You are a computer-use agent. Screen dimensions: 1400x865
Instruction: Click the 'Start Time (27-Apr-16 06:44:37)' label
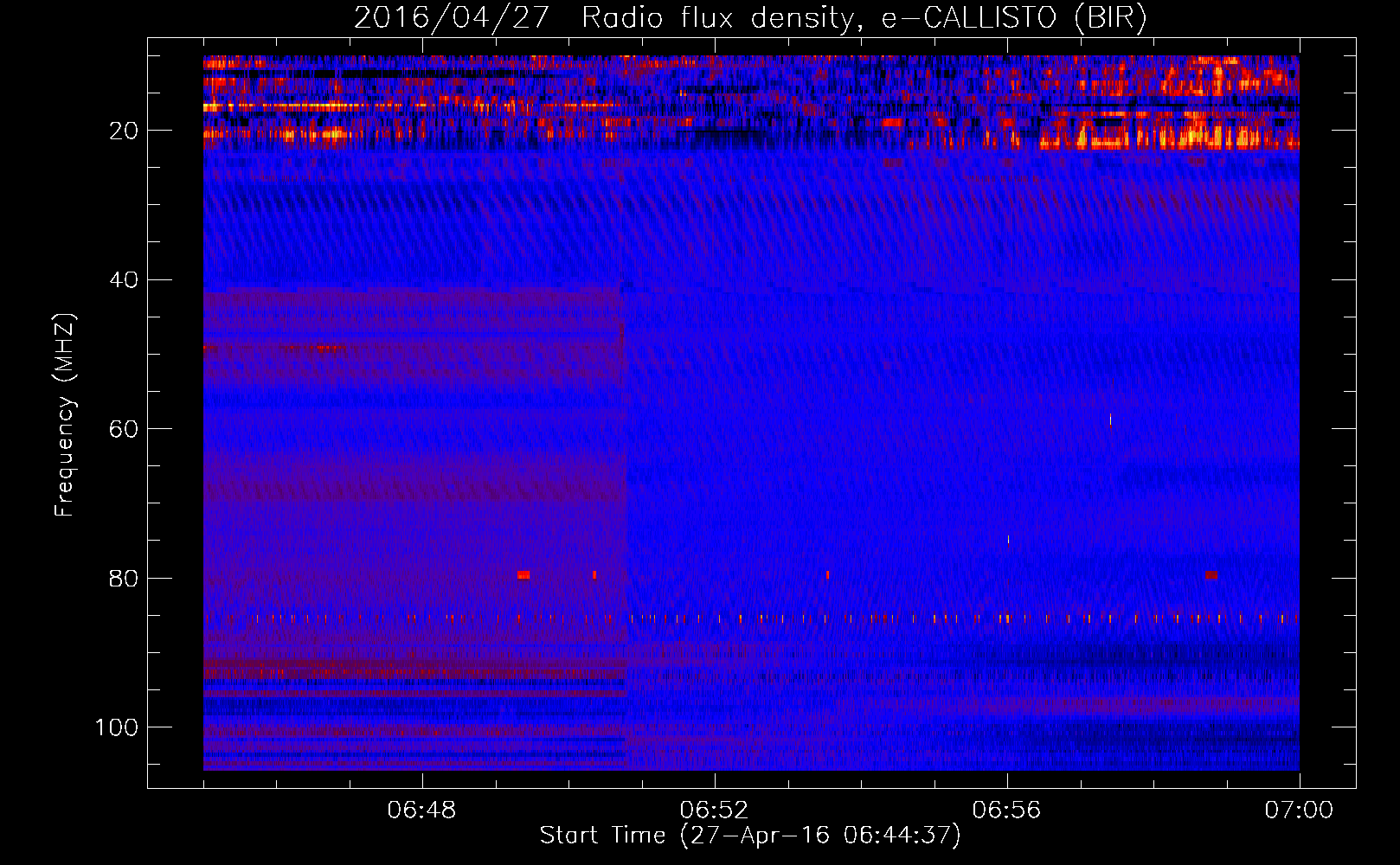click(x=750, y=836)
